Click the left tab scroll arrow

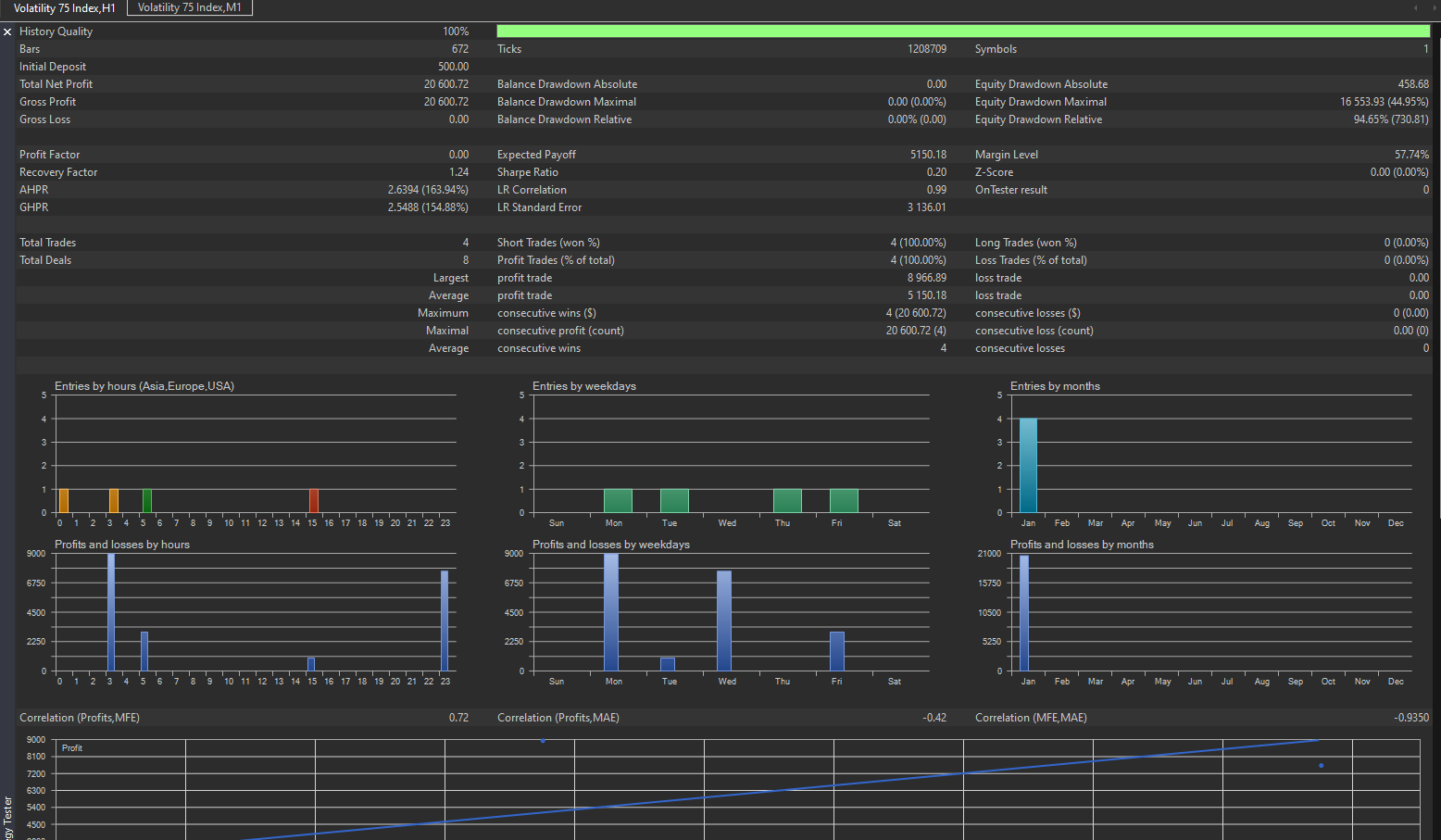click(1415, 8)
